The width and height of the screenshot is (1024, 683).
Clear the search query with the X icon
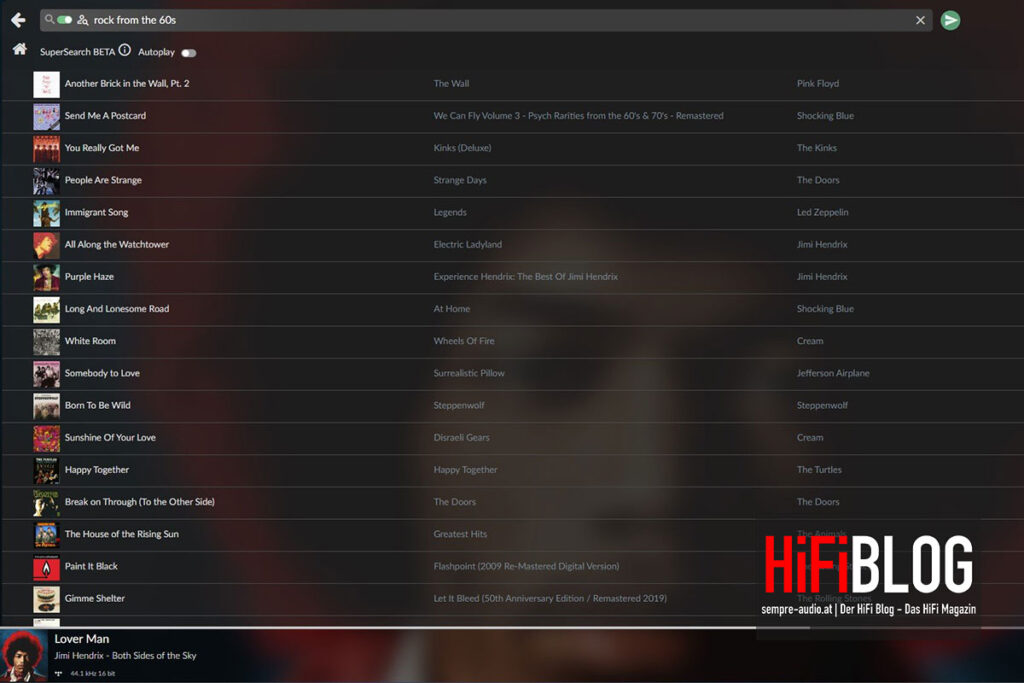920,20
